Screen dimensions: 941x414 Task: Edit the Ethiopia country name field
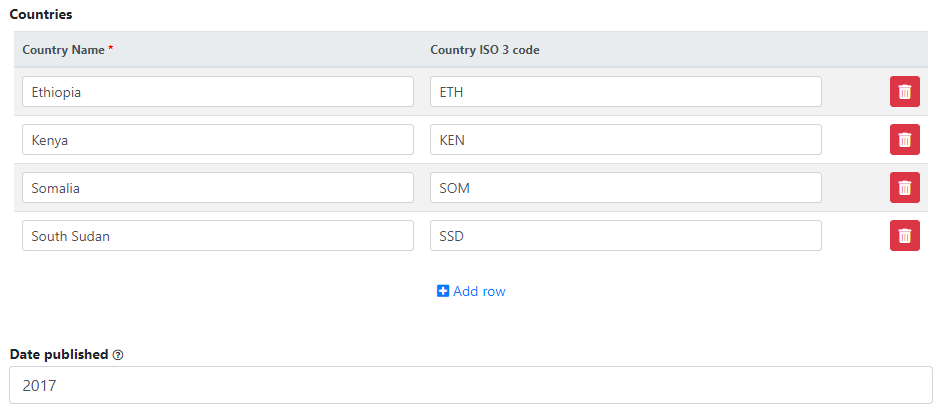[x=218, y=91]
